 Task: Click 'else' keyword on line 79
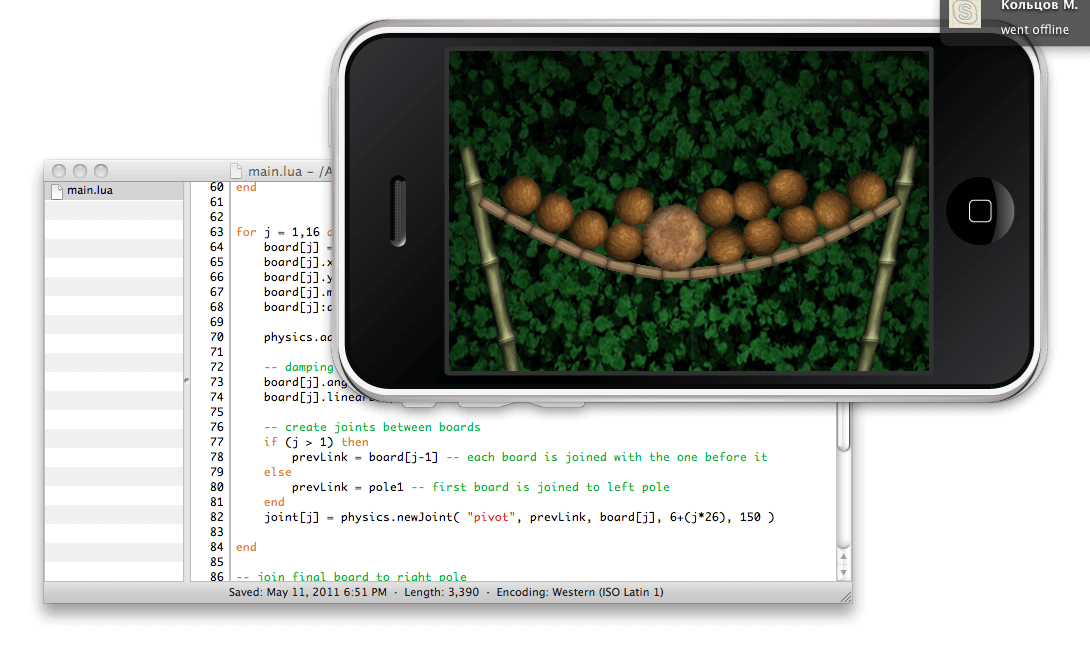[x=277, y=472]
